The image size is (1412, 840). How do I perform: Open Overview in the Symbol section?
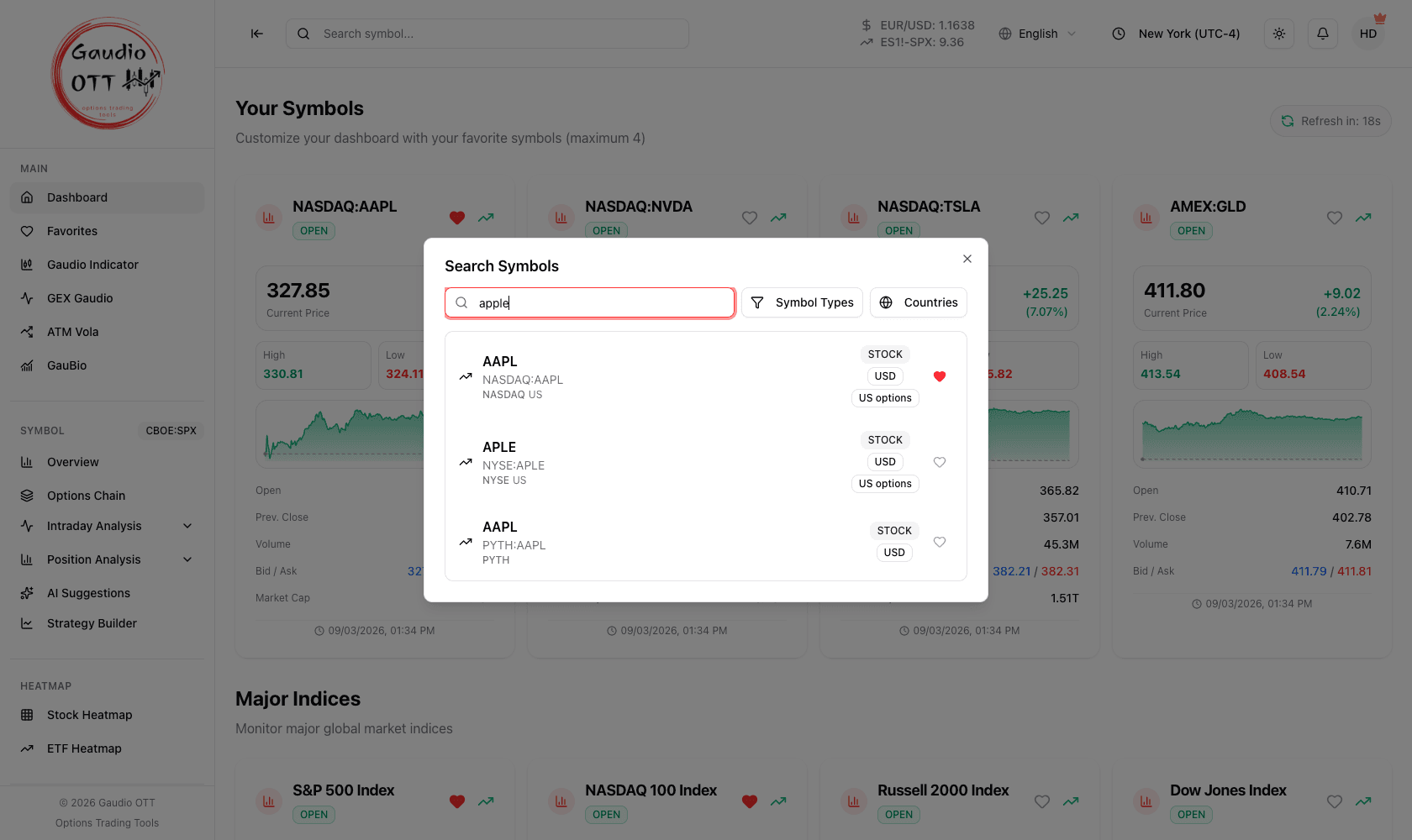[108, 462]
